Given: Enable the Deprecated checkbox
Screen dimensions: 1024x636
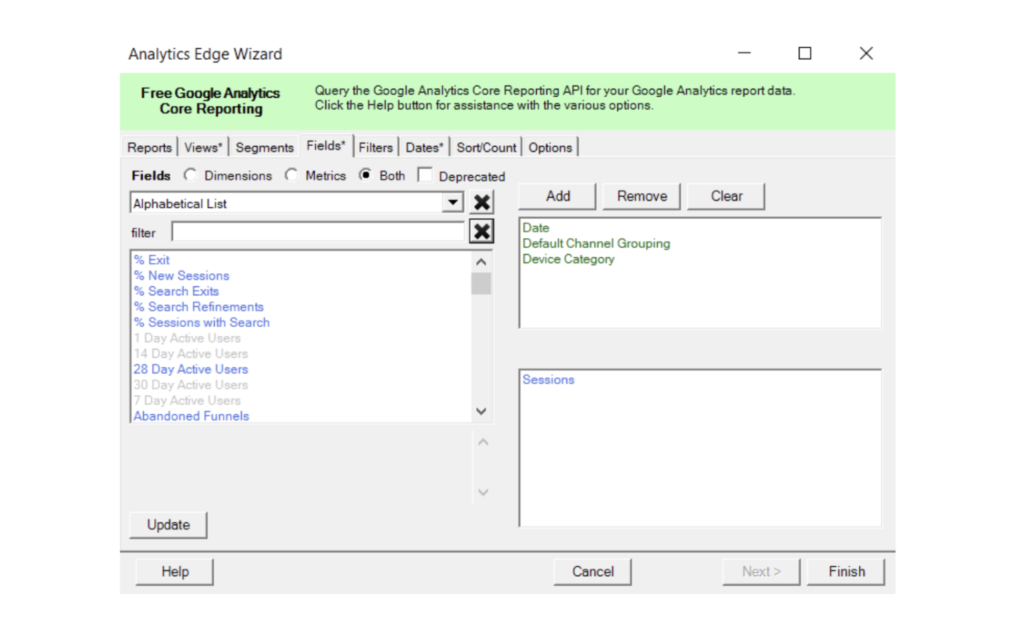Looking at the screenshot, I should pos(425,176).
